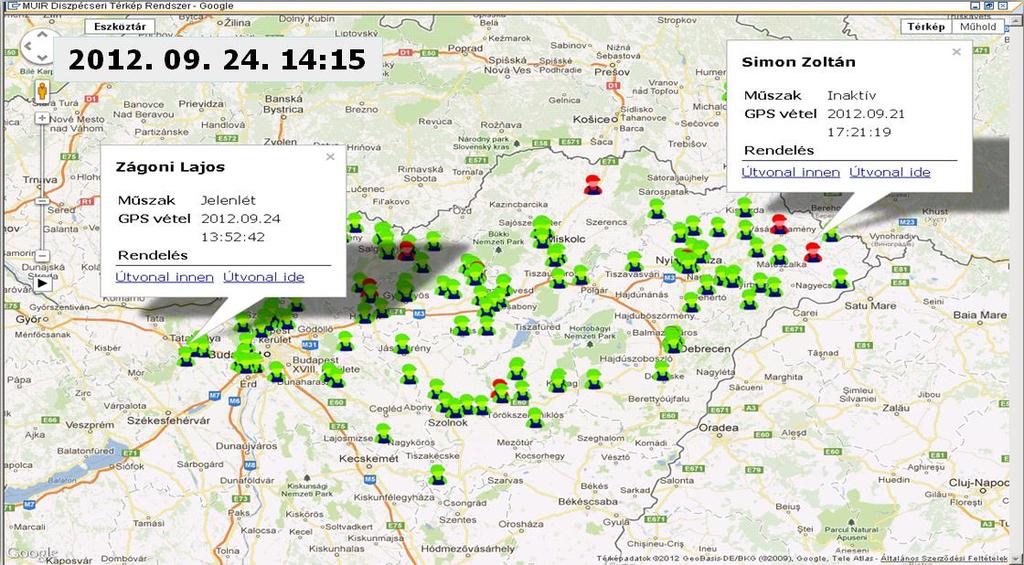This screenshot has height=565, width=1024.
Task: Click the Simon Zoltán name heading
Action: (x=799, y=62)
